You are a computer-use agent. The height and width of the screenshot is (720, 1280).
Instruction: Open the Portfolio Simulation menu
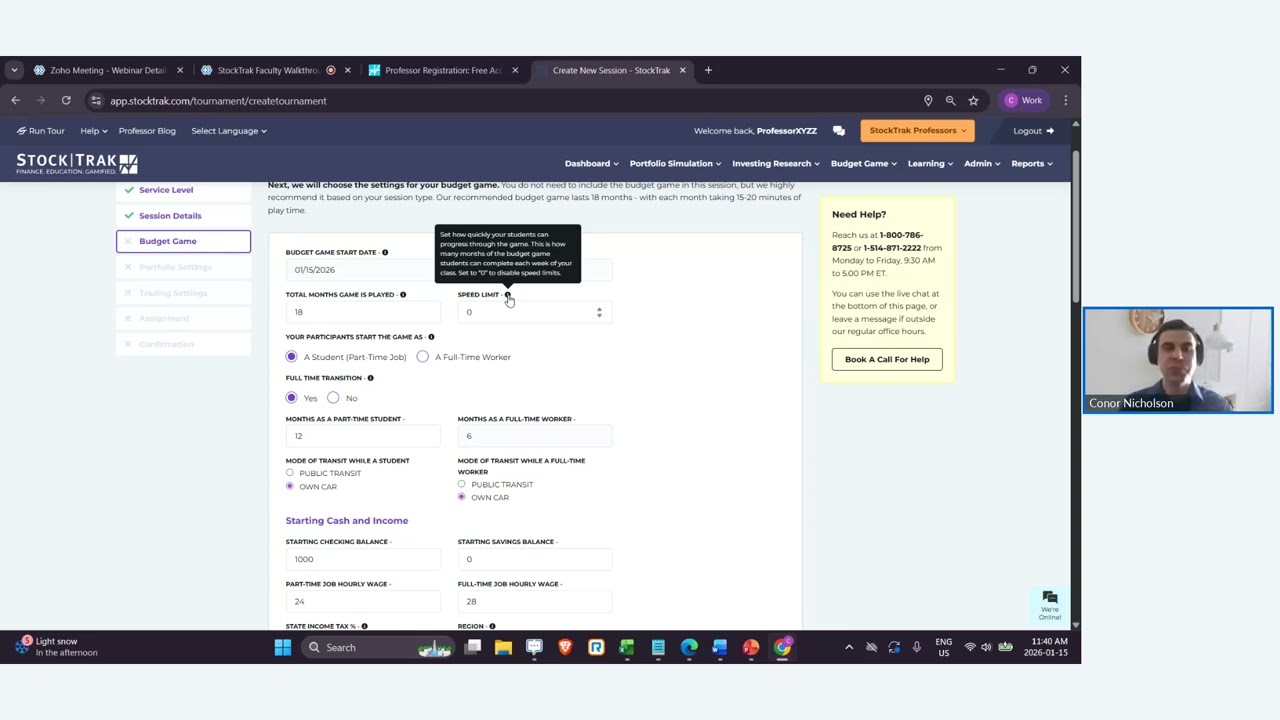(x=675, y=164)
